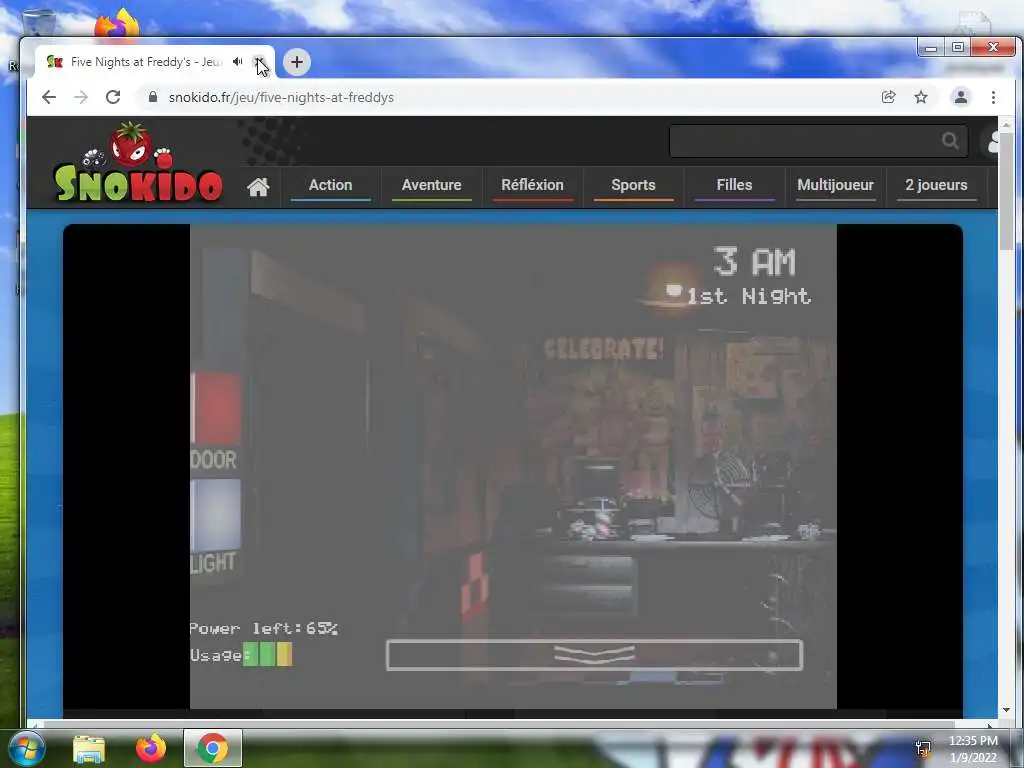Reload the snokido page

(x=113, y=97)
